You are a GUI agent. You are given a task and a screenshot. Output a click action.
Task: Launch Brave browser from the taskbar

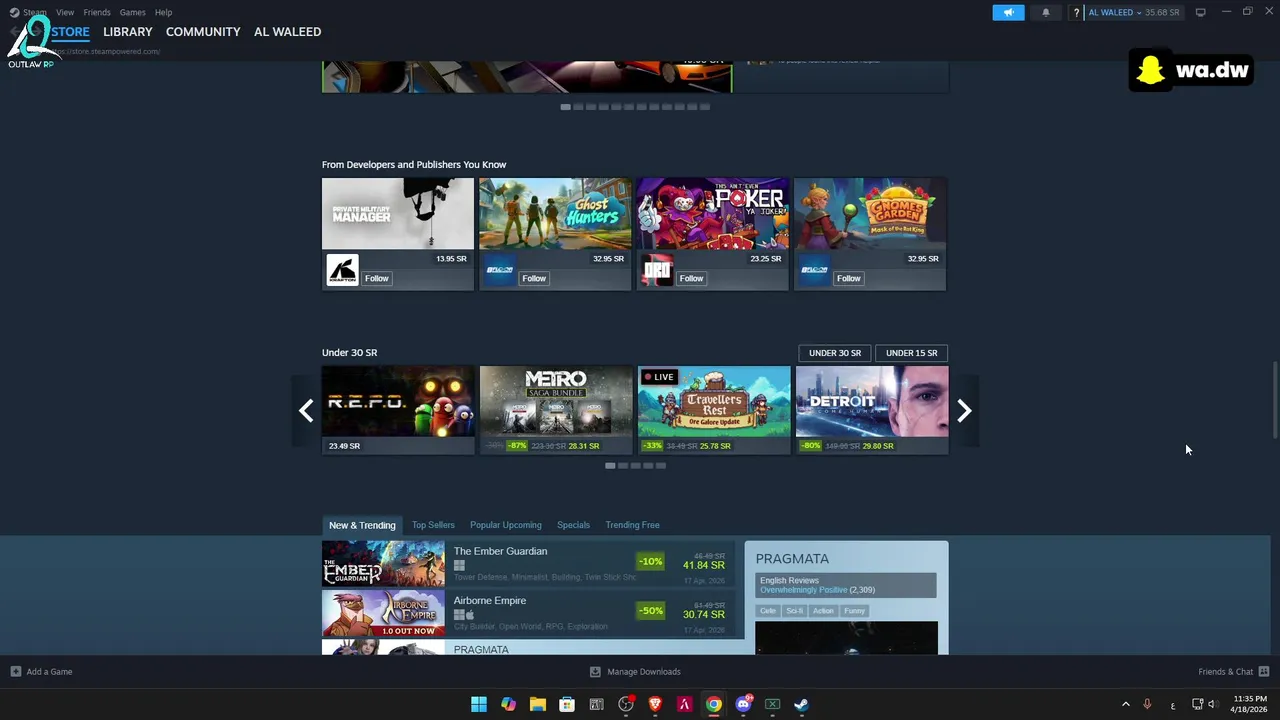click(x=655, y=704)
